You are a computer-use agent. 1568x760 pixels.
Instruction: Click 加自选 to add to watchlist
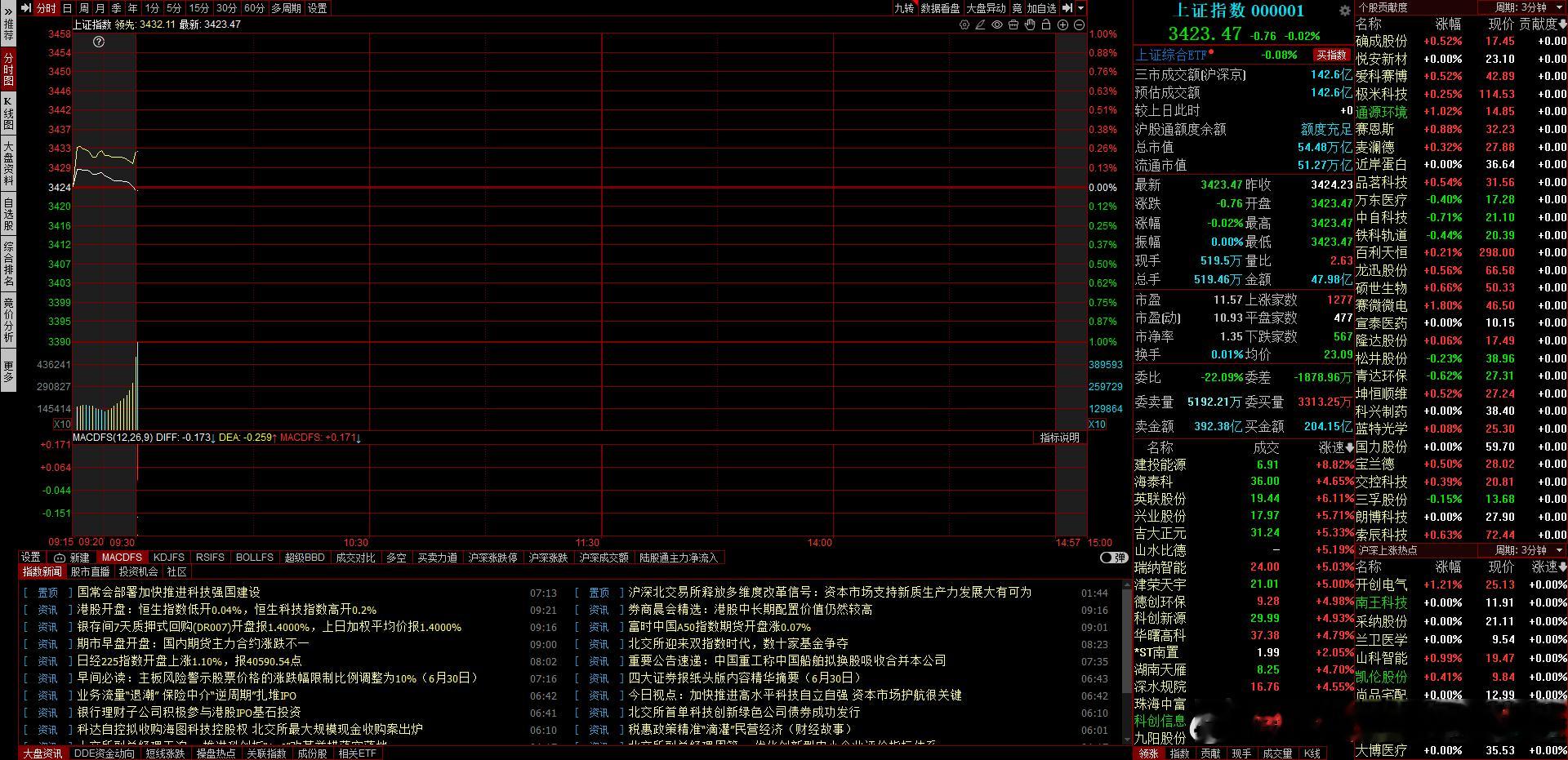(1041, 8)
